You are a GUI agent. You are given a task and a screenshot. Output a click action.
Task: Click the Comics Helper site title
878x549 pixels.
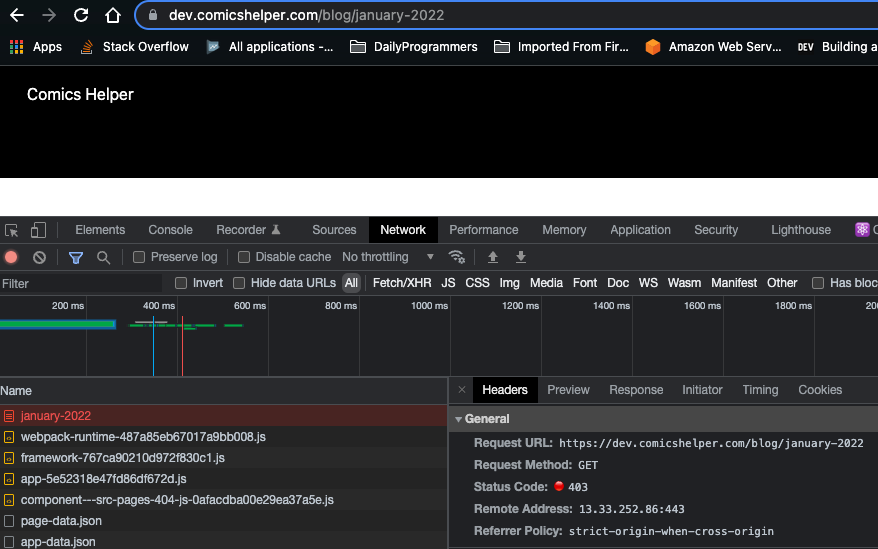click(80, 94)
